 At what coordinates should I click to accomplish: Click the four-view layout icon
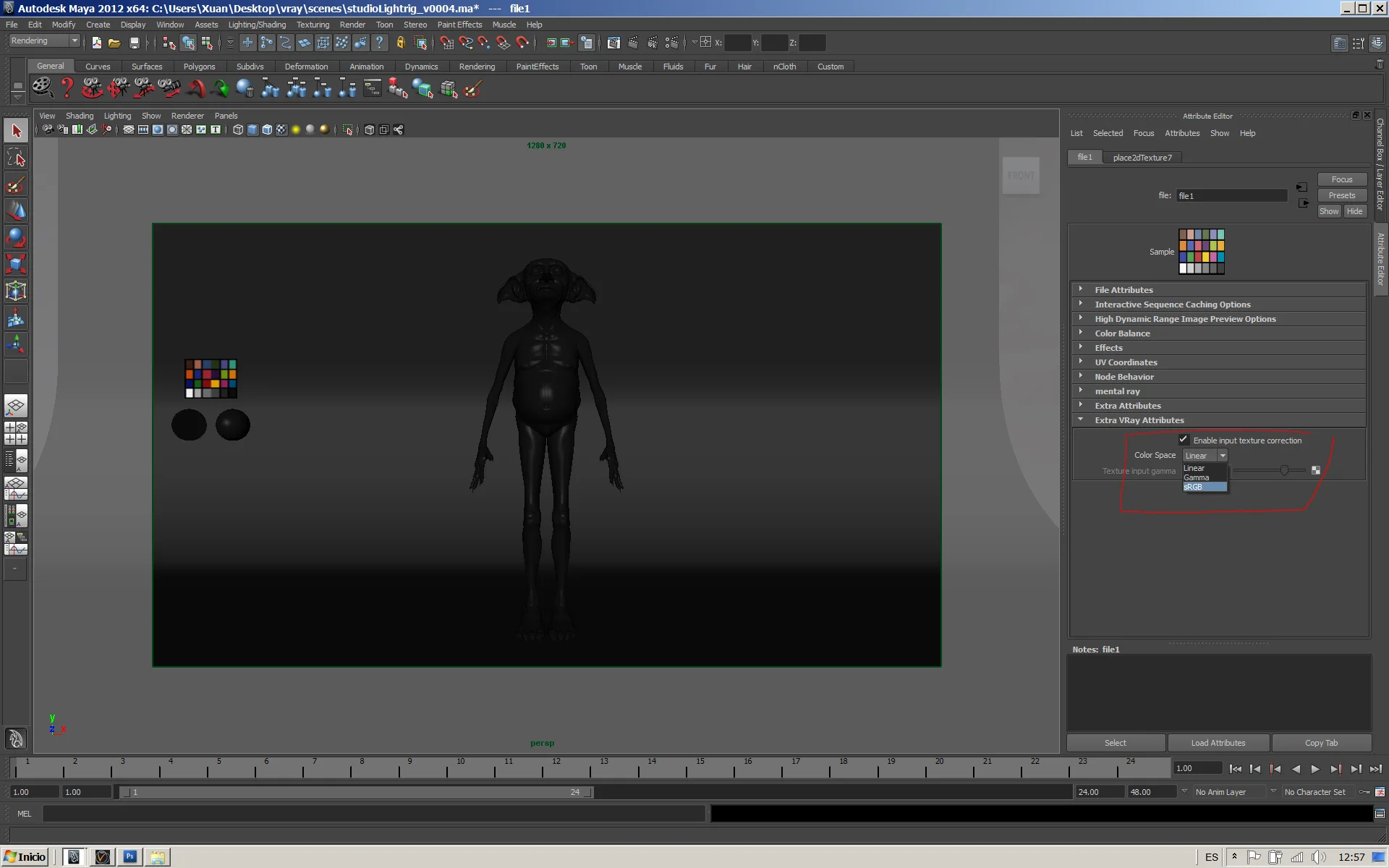tap(16, 433)
